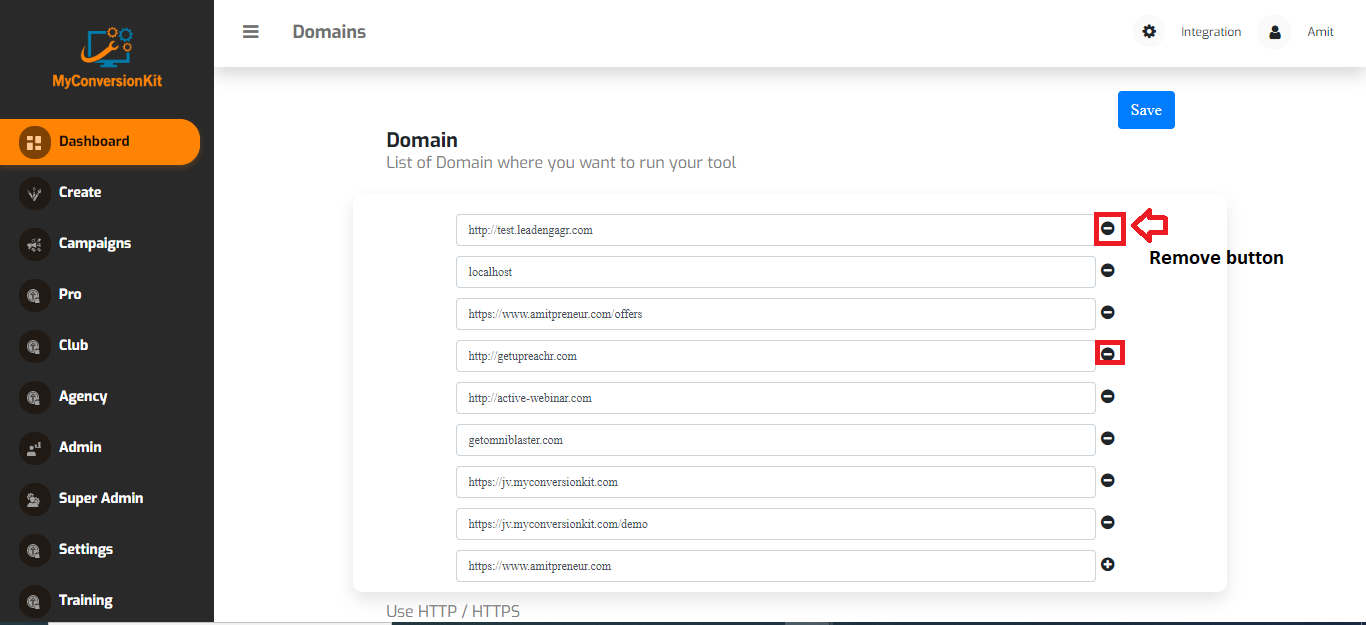Click the 'List of Domain' description text
1366x625 pixels.
[x=561, y=162]
